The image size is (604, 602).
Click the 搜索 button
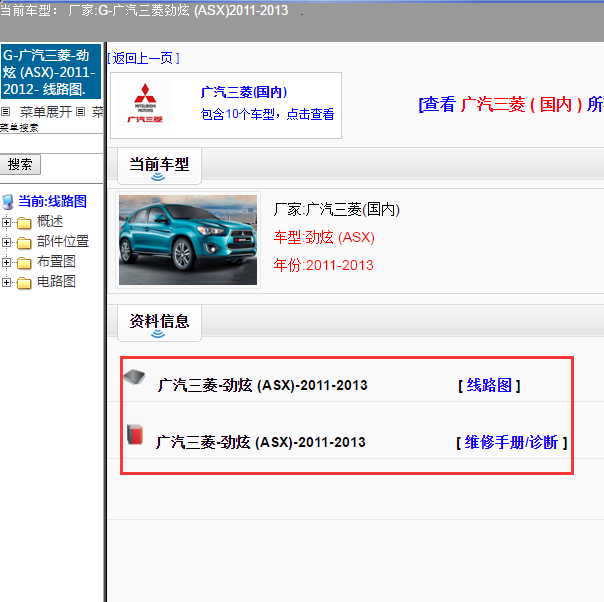[20, 164]
